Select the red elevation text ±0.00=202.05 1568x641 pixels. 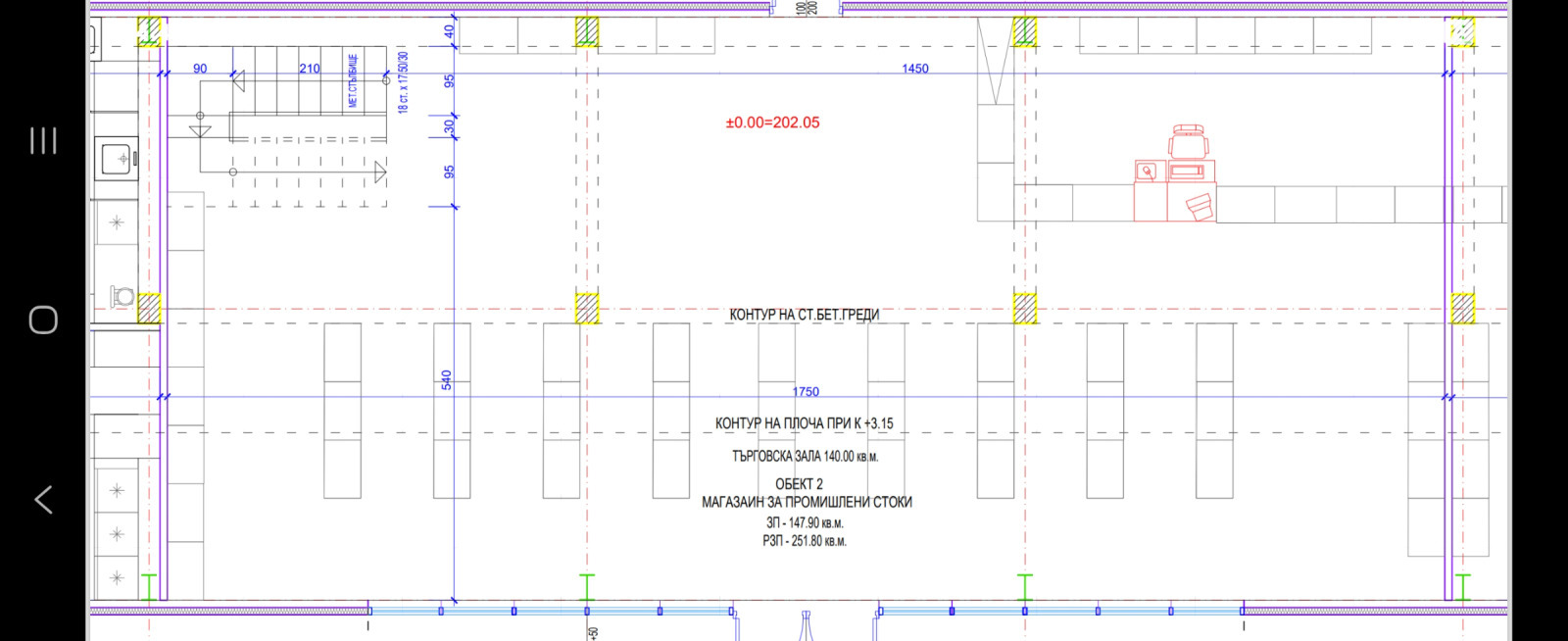pyautogui.click(x=772, y=123)
